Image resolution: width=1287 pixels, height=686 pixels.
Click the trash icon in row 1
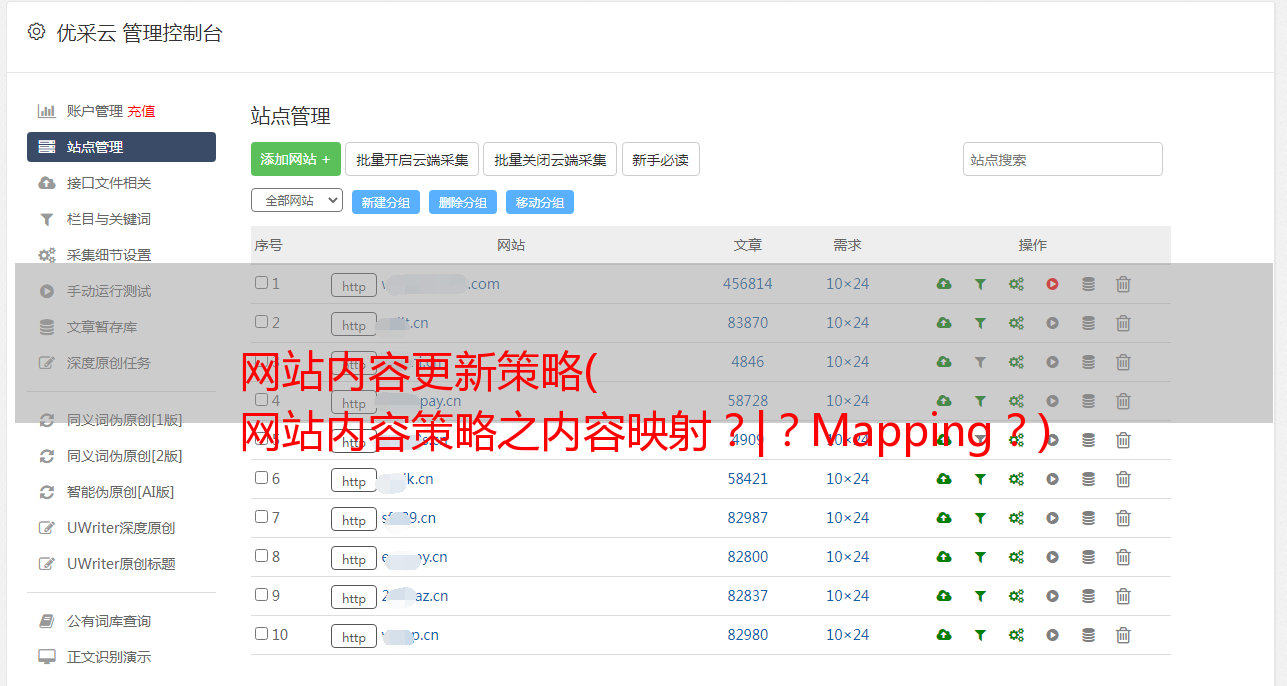point(1123,284)
